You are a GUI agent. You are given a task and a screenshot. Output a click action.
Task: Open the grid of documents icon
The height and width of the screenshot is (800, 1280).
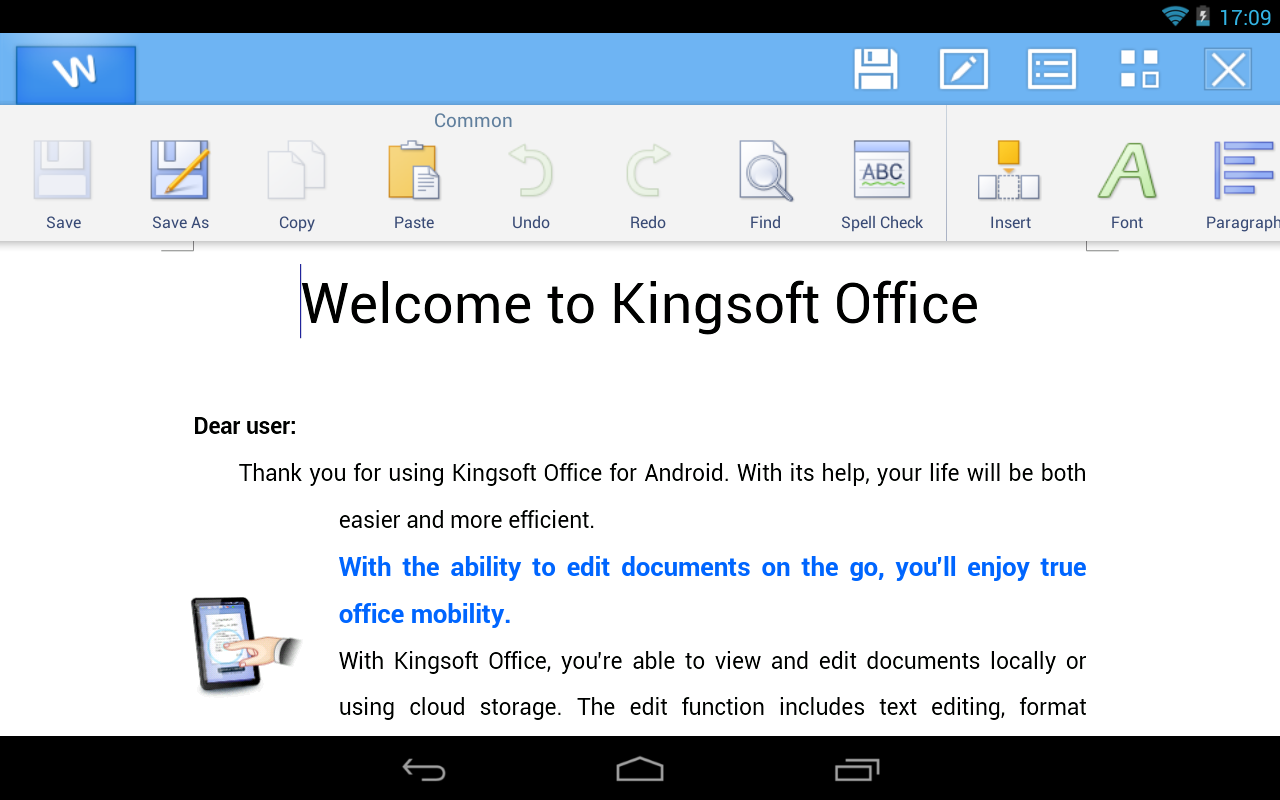(1140, 70)
